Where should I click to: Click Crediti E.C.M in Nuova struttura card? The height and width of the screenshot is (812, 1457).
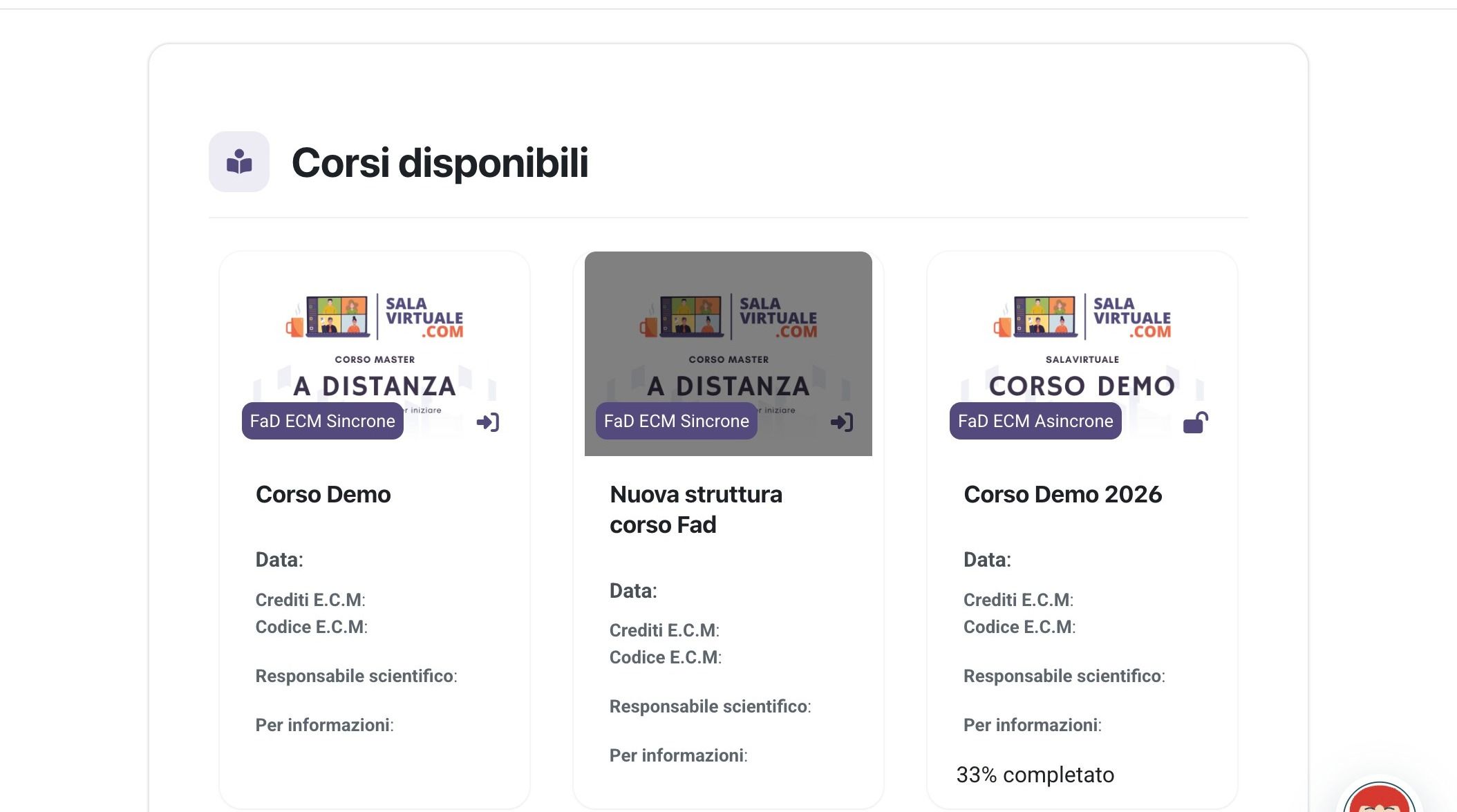coord(664,630)
